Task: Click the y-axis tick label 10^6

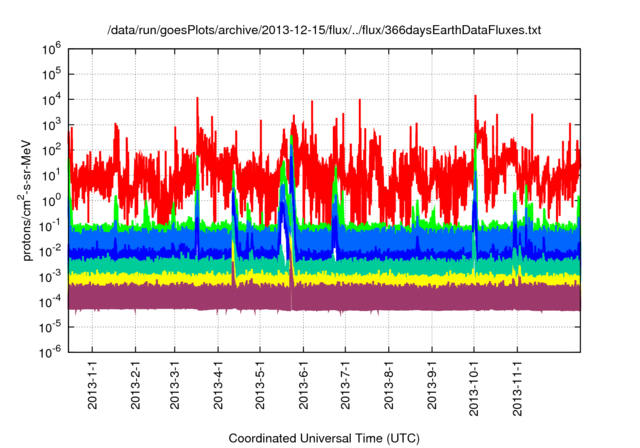Action: tap(51, 49)
